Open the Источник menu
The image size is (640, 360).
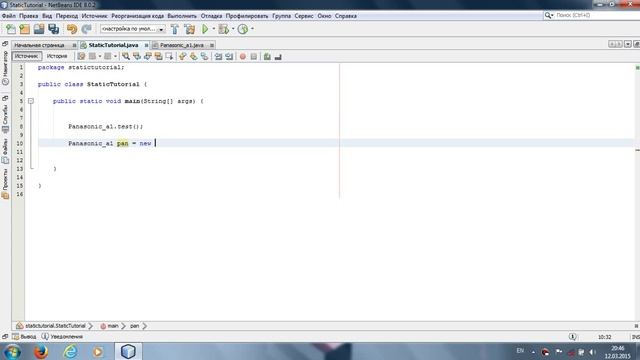coord(94,16)
